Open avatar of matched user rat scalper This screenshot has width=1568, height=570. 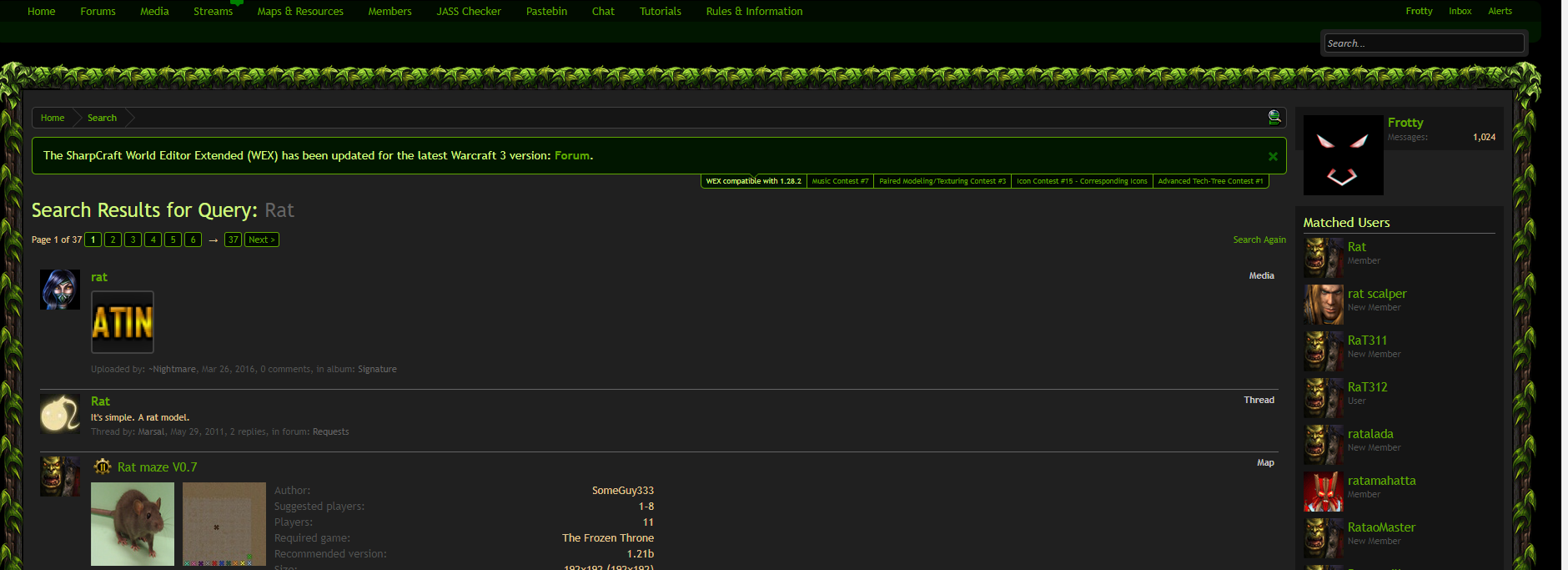(x=1324, y=305)
